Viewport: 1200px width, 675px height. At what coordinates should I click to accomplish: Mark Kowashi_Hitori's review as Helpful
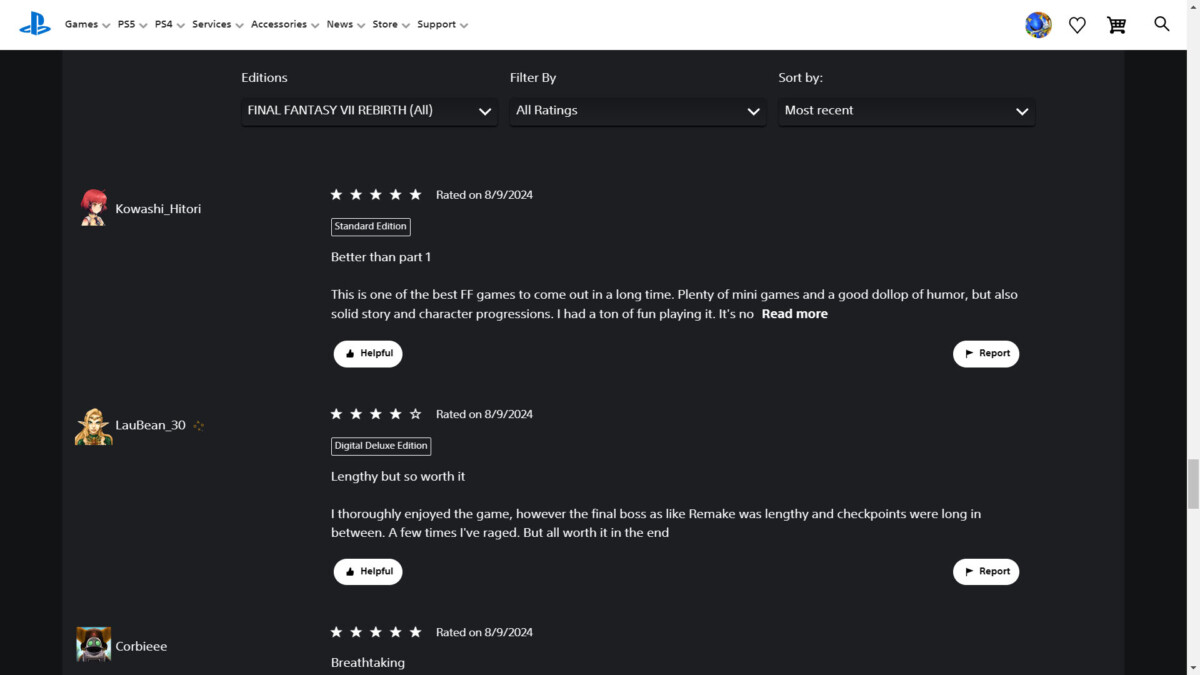tap(368, 354)
